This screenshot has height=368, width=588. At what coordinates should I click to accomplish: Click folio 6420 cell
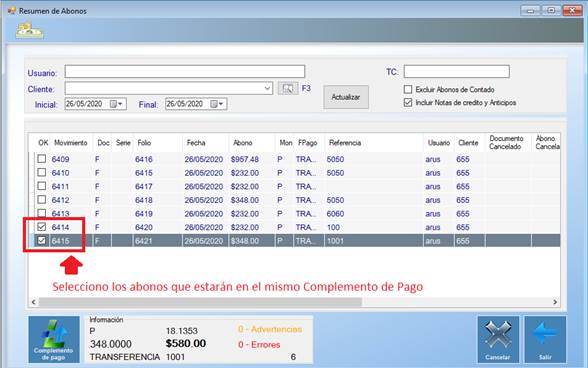click(158, 227)
